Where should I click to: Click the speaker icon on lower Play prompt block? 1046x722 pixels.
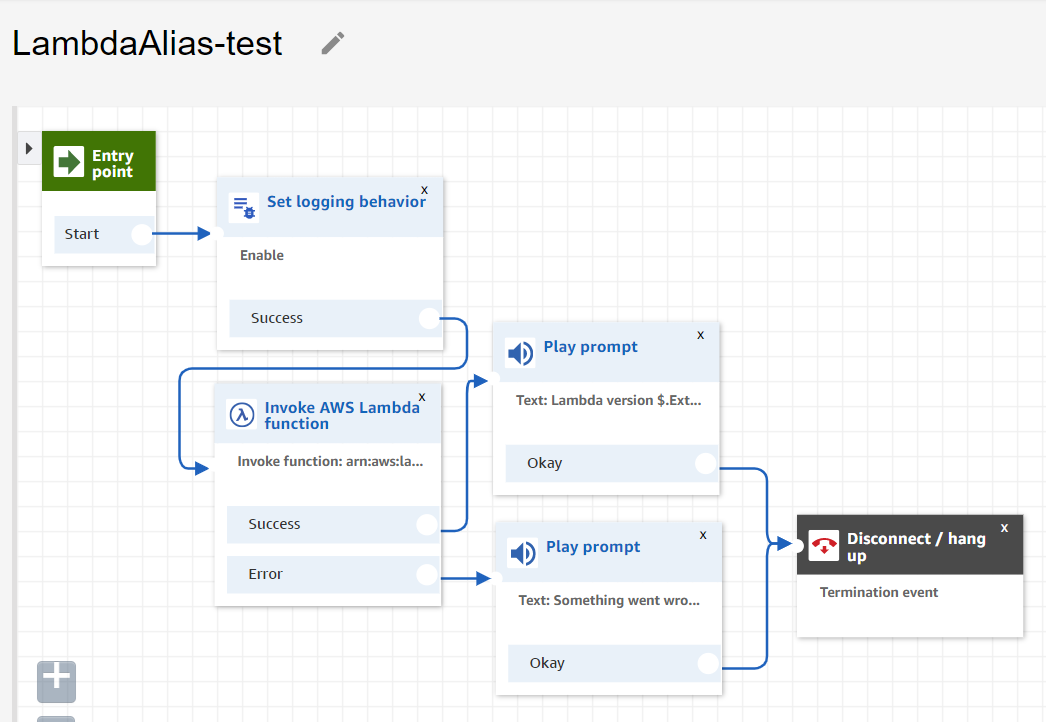click(x=522, y=553)
